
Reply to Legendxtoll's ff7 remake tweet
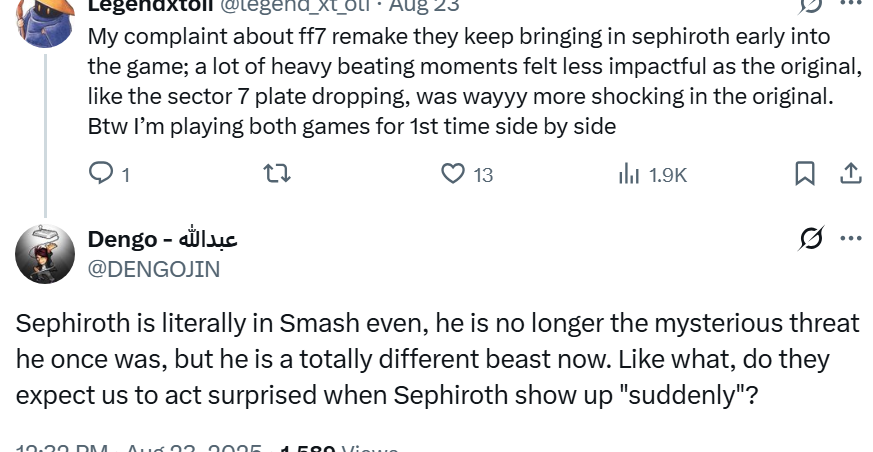(x=102, y=174)
